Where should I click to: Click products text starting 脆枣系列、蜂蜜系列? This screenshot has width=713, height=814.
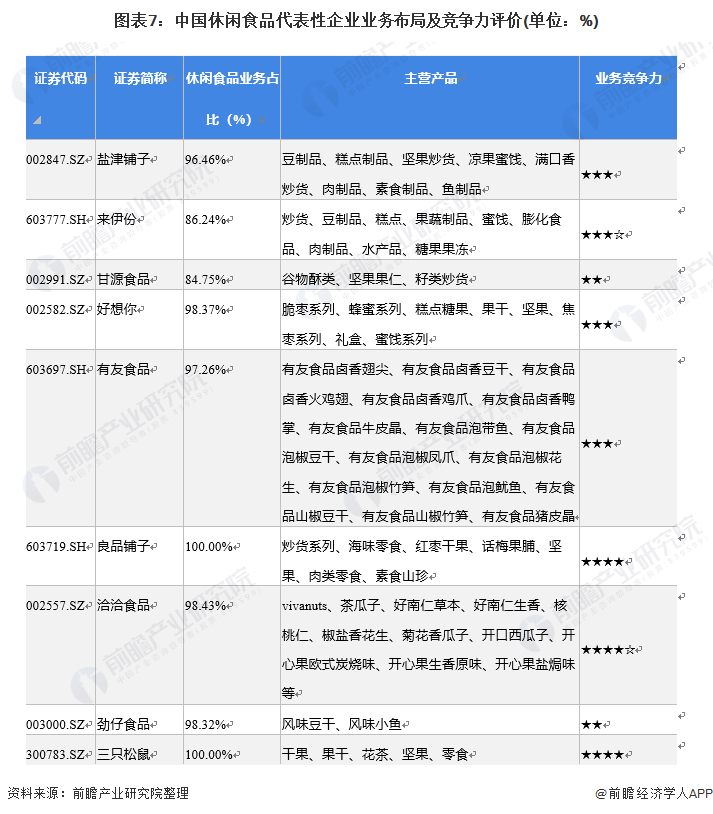pos(428,324)
